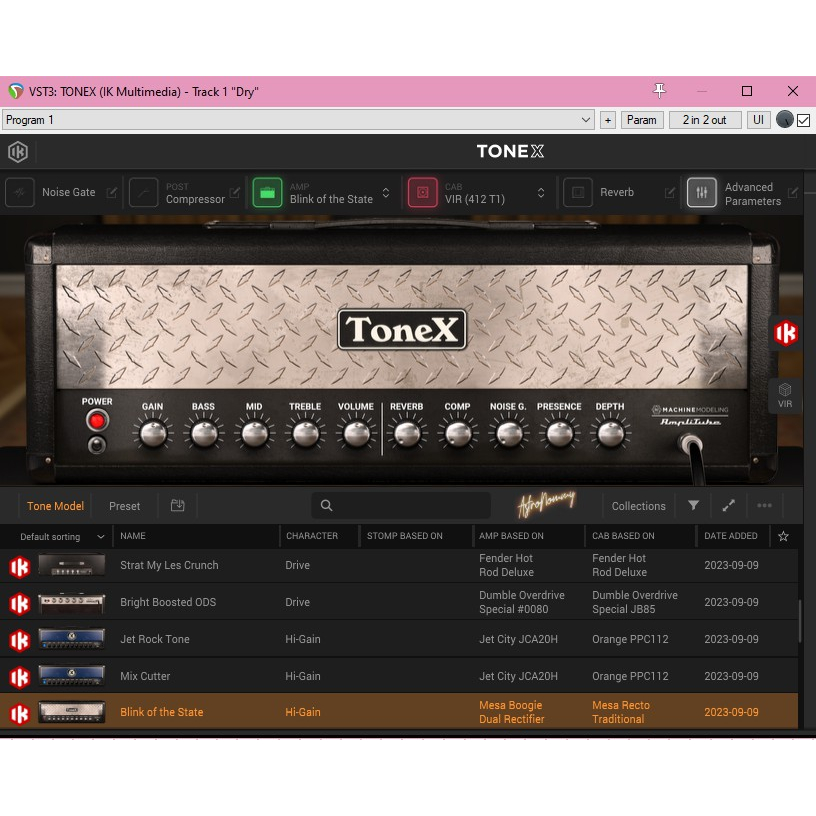Toggle the Noise Gate module on
The height and width of the screenshot is (816, 816).
(x=20, y=193)
